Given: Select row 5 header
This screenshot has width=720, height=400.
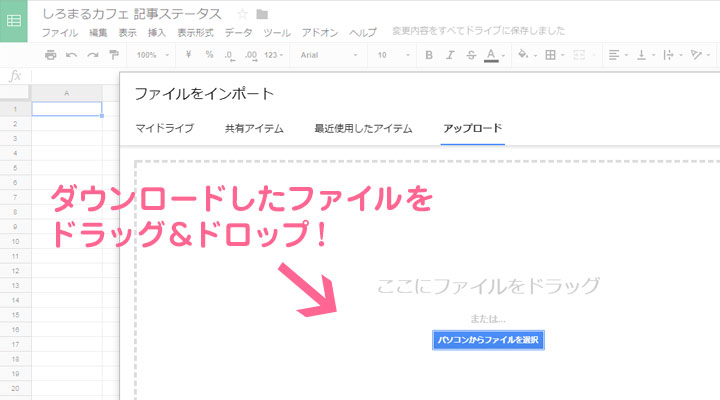Looking at the screenshot, I should (x=15, y=168).
